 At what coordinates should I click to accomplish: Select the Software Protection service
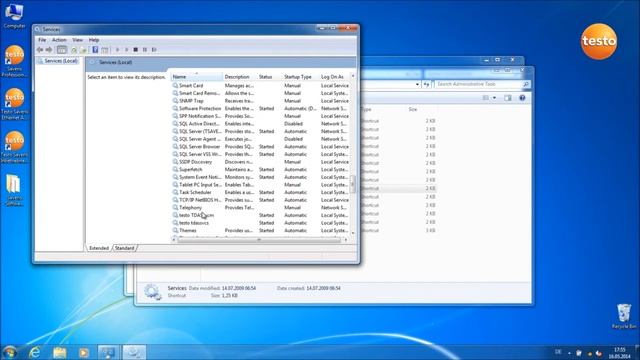click(x=260, y=109)
